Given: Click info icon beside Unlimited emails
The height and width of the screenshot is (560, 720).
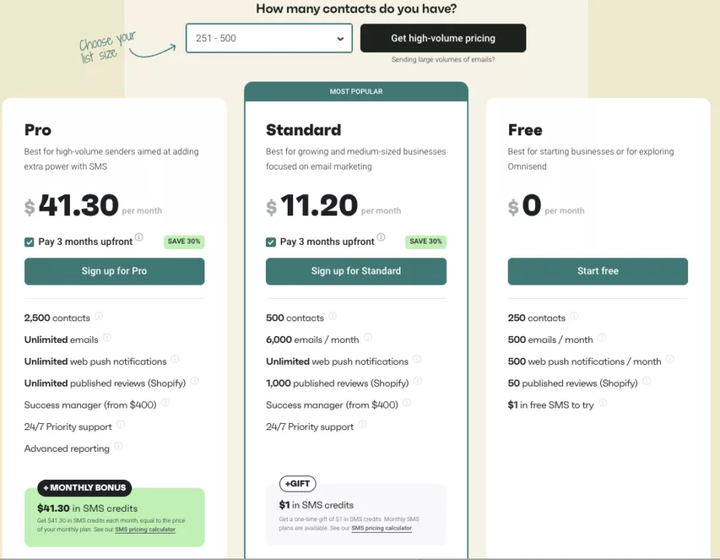Looking at the screenshot, I should (x=107, y=337).
